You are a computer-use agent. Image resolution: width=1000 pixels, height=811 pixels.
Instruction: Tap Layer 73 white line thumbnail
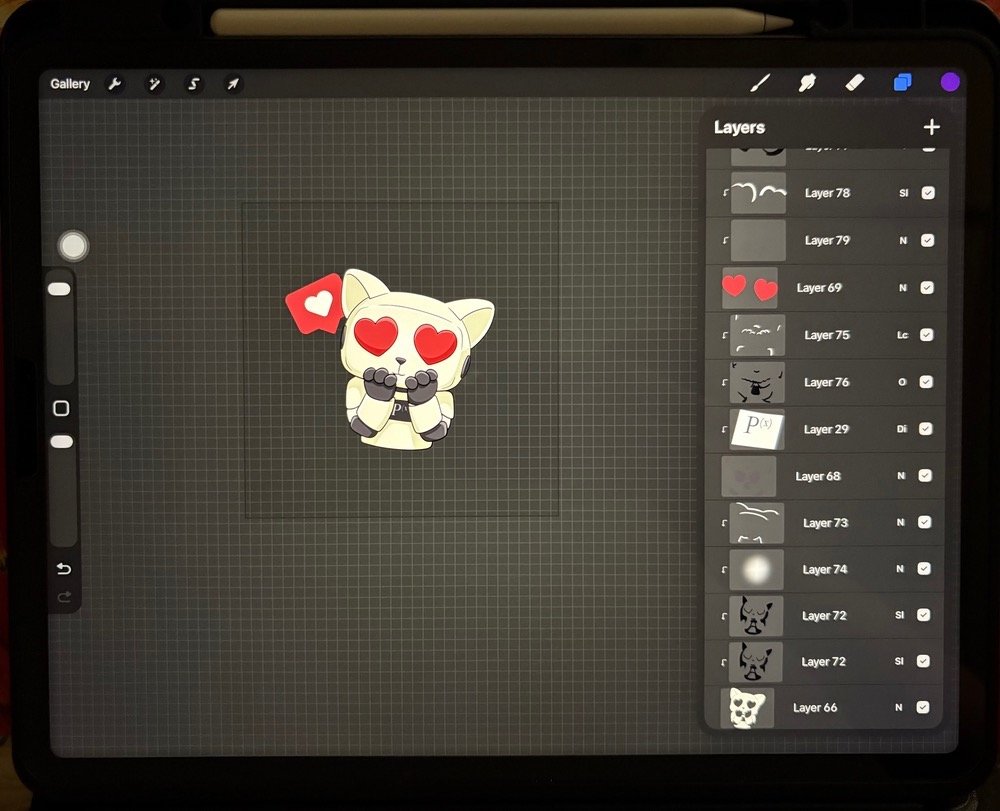coord(756,522)
